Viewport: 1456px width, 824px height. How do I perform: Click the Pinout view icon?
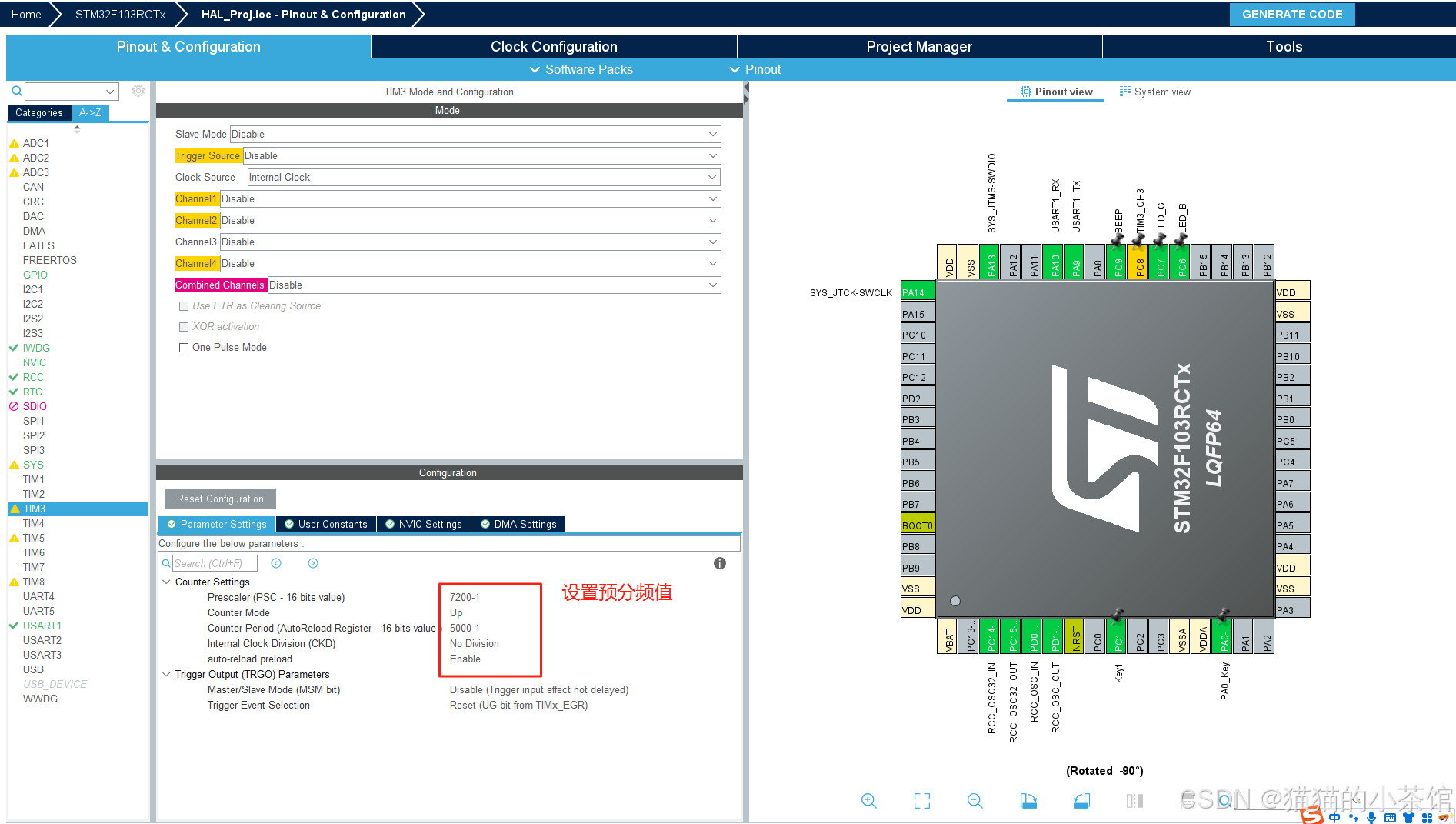pyautogui.click(x=1025, y=92)
